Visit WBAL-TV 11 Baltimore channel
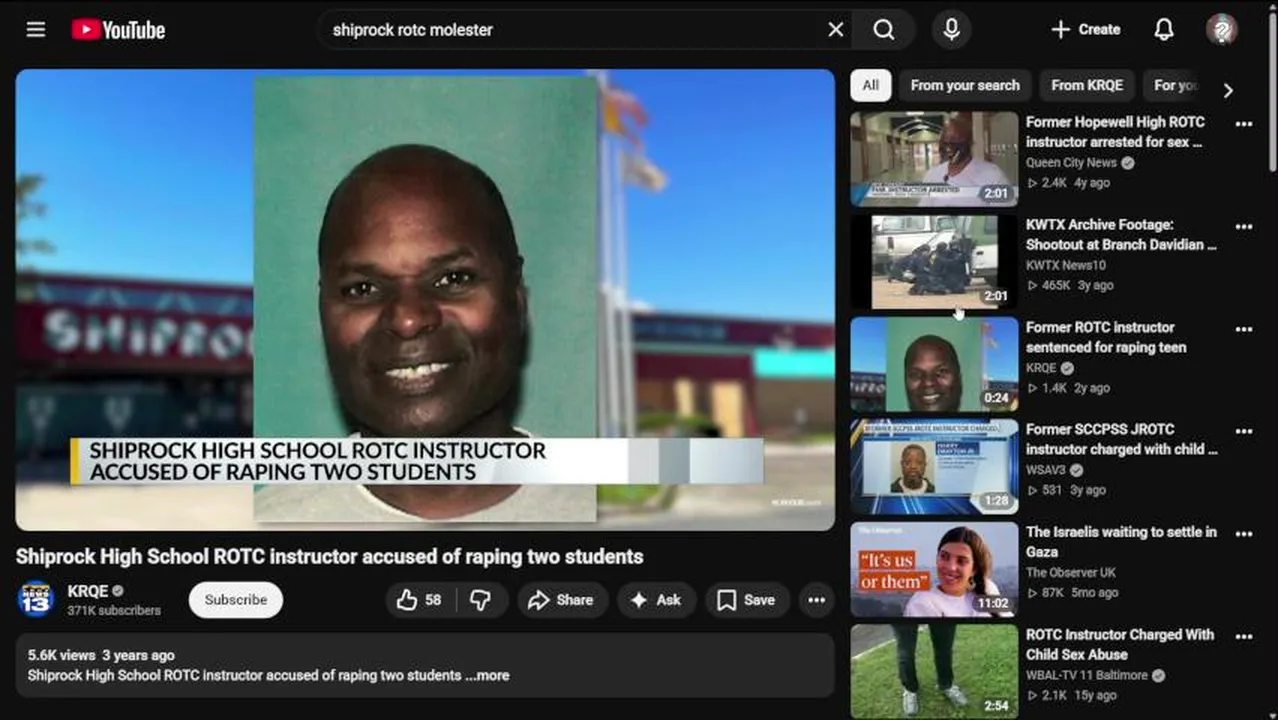The width and height of the screenshot is (1278, 720). pyautogui.click(x=1087, y=675)
